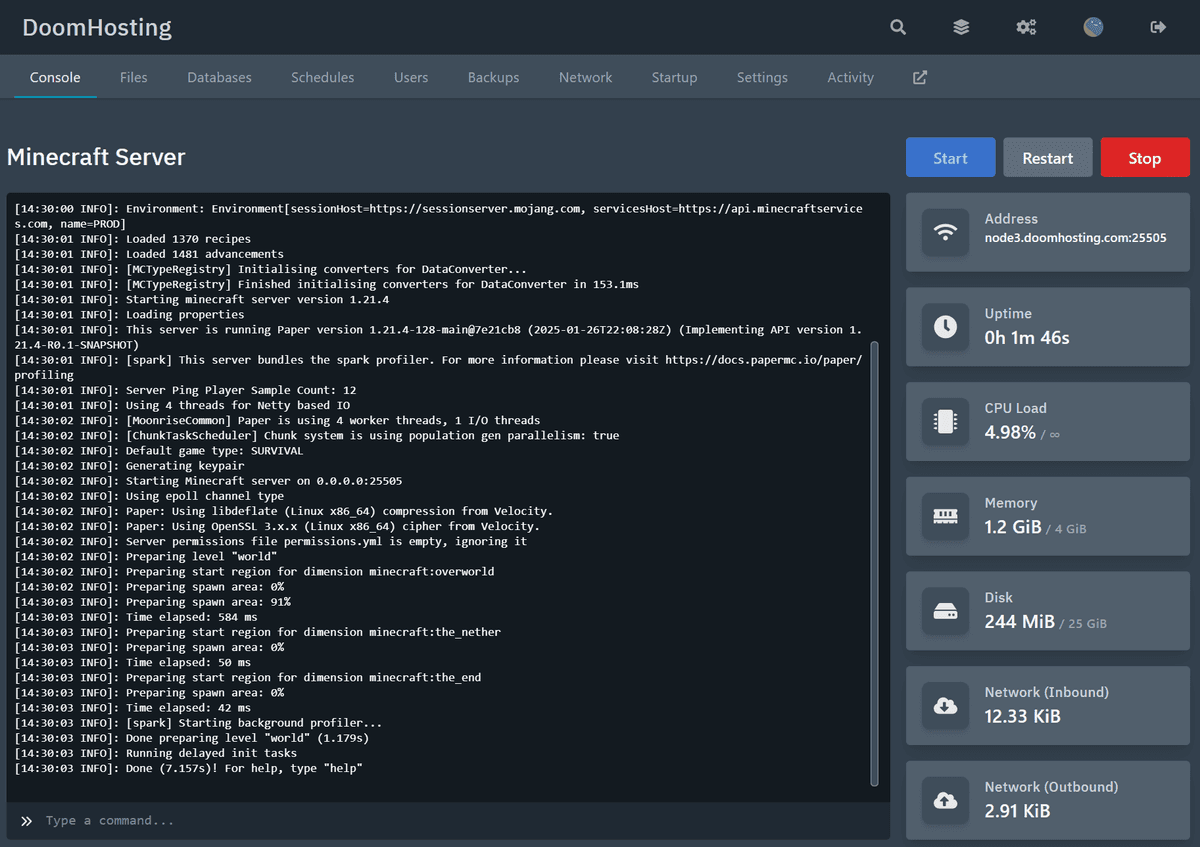Screen dimensions: 1200x847
Task: Select the CPU chip icon on CPU Load card
Action: click(x=945, y=421)
